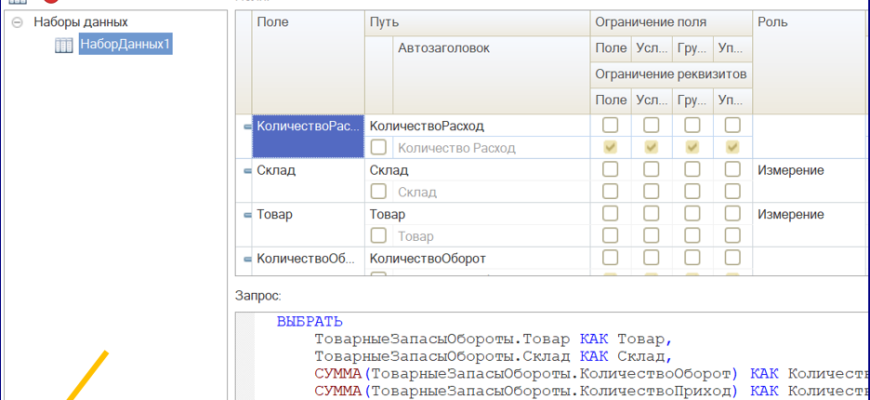Check Упорядочивание restriction box for КоличествоОборот

[732, 258]
